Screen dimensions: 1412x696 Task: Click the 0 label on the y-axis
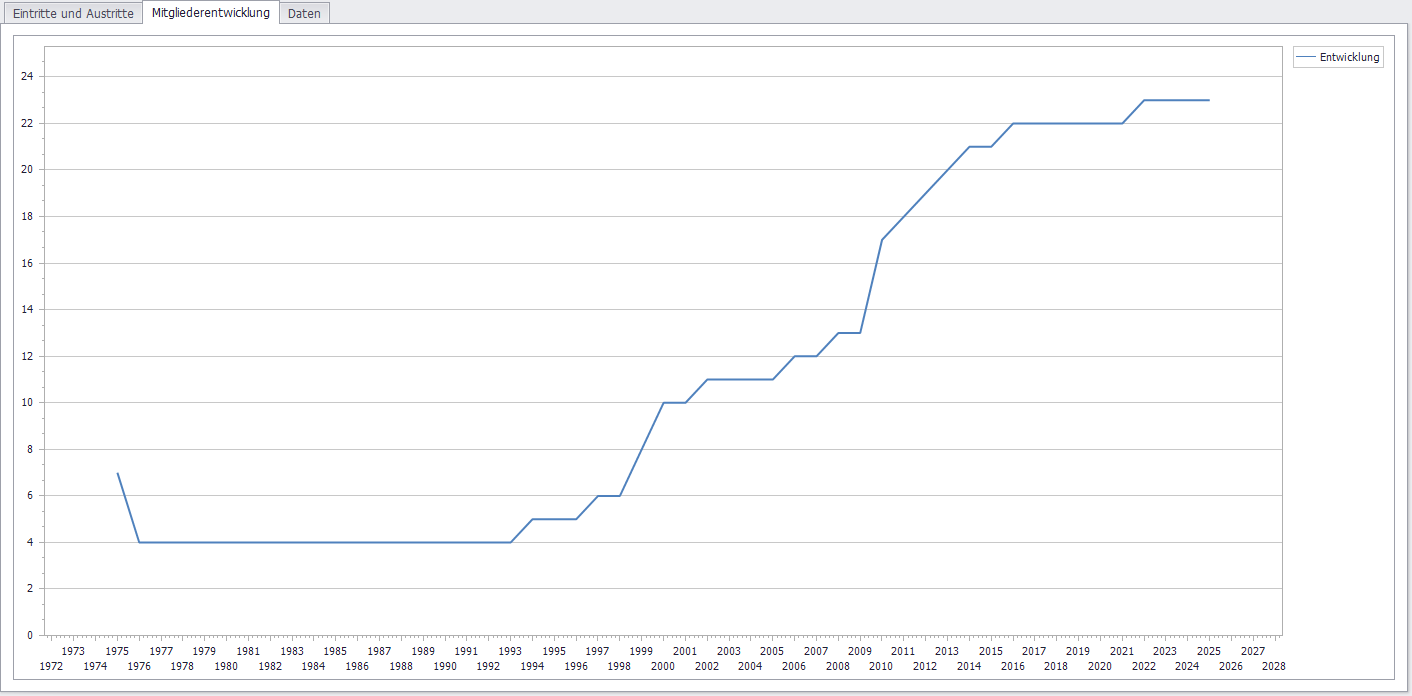[x=30, y=635]
